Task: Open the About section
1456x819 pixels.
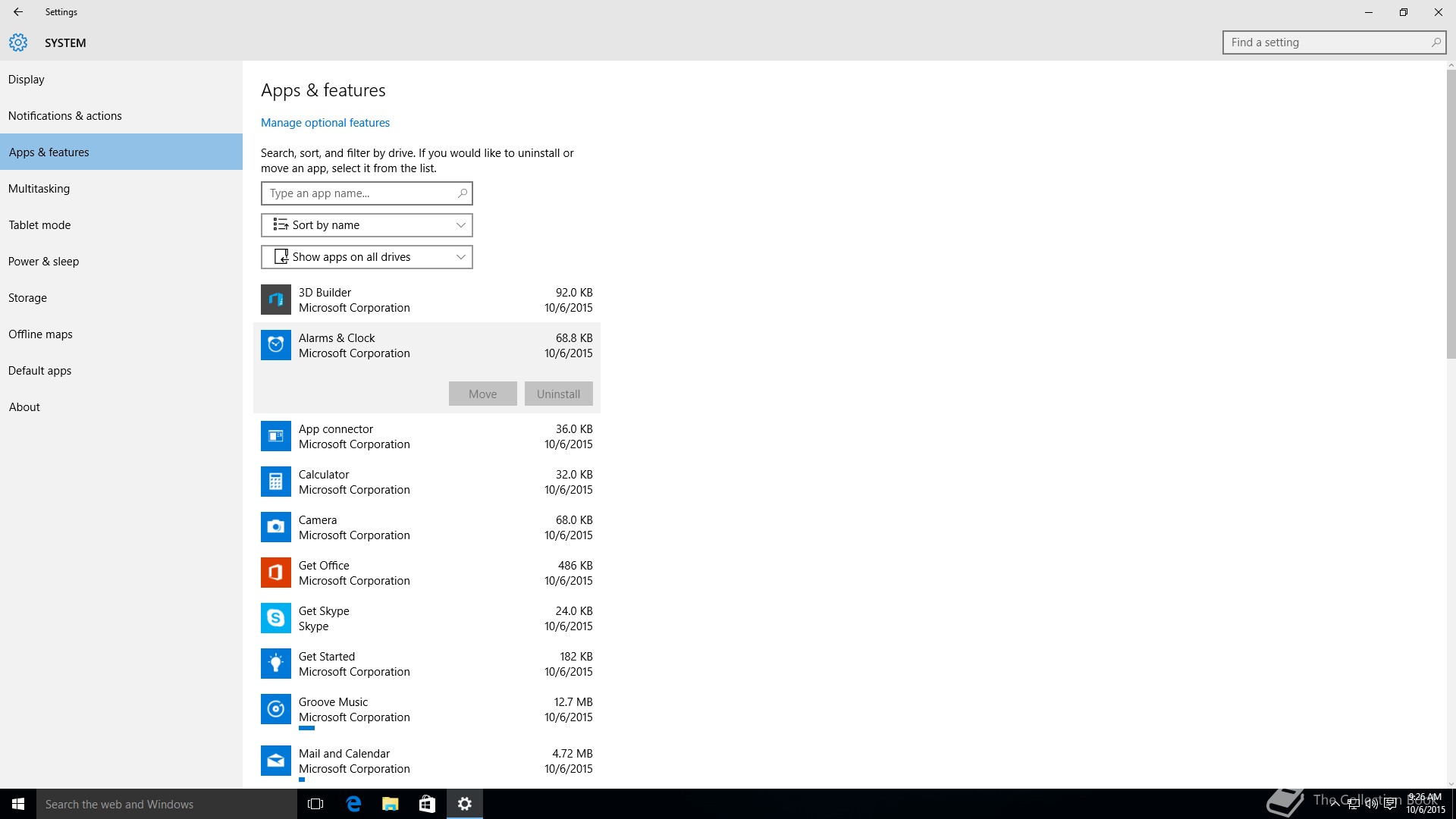Action: click(121, 407)
